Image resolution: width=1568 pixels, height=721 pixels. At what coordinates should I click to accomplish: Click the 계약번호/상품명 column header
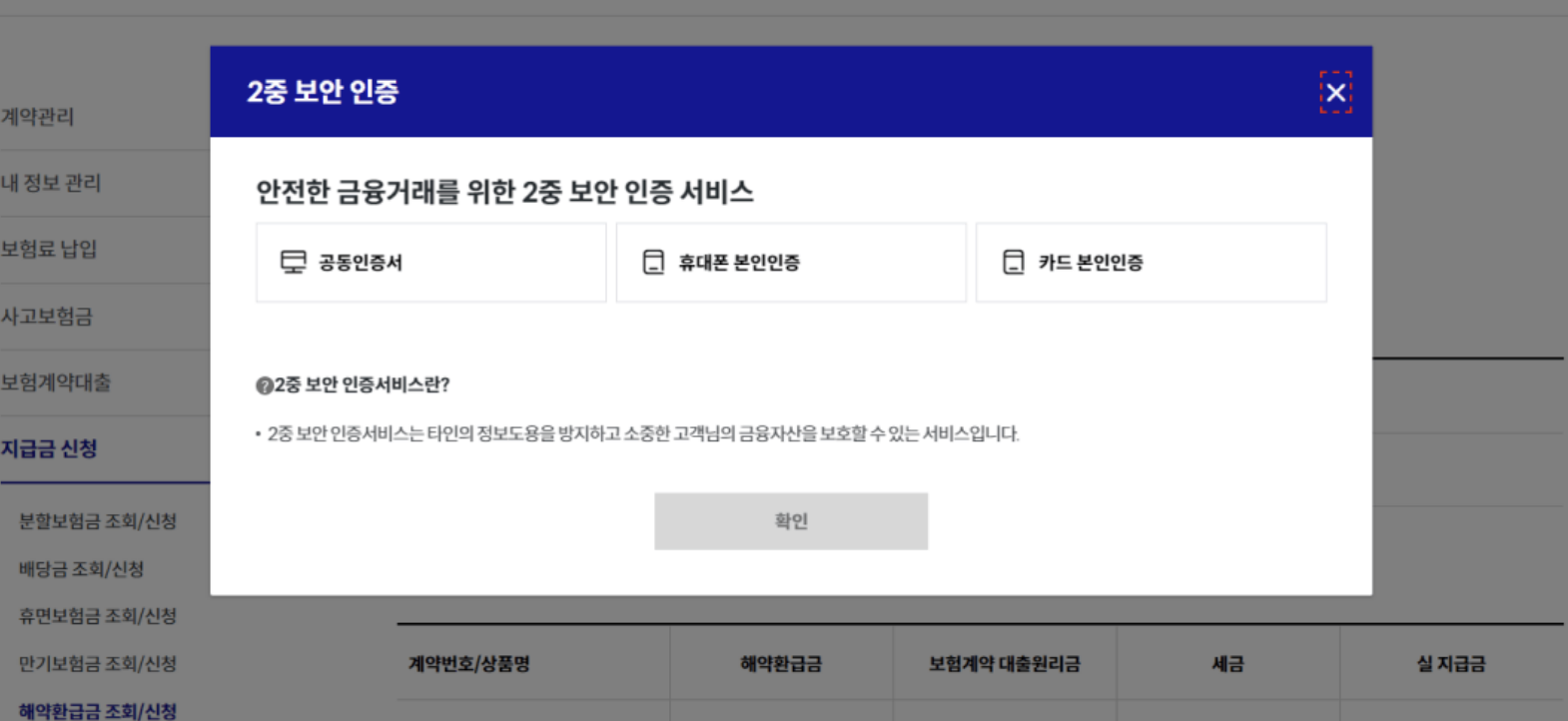point(469,664)
